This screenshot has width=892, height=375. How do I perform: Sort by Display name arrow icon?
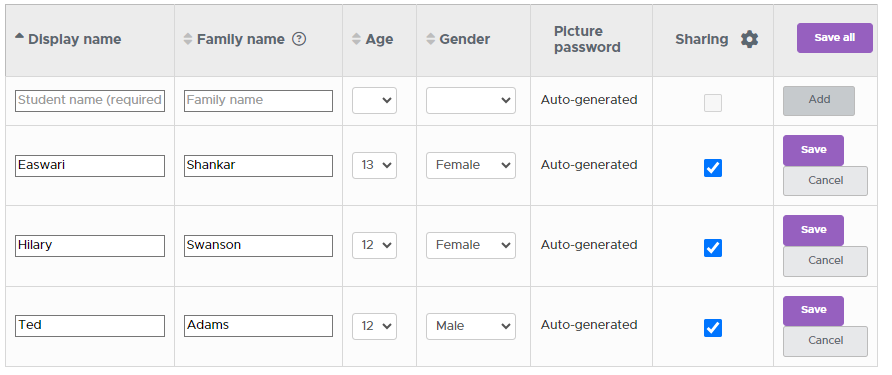tap(19, 36)
